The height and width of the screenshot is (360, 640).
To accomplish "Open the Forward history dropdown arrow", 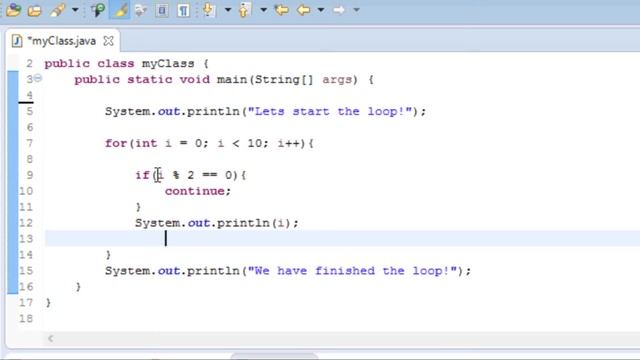I will (356, 10).
